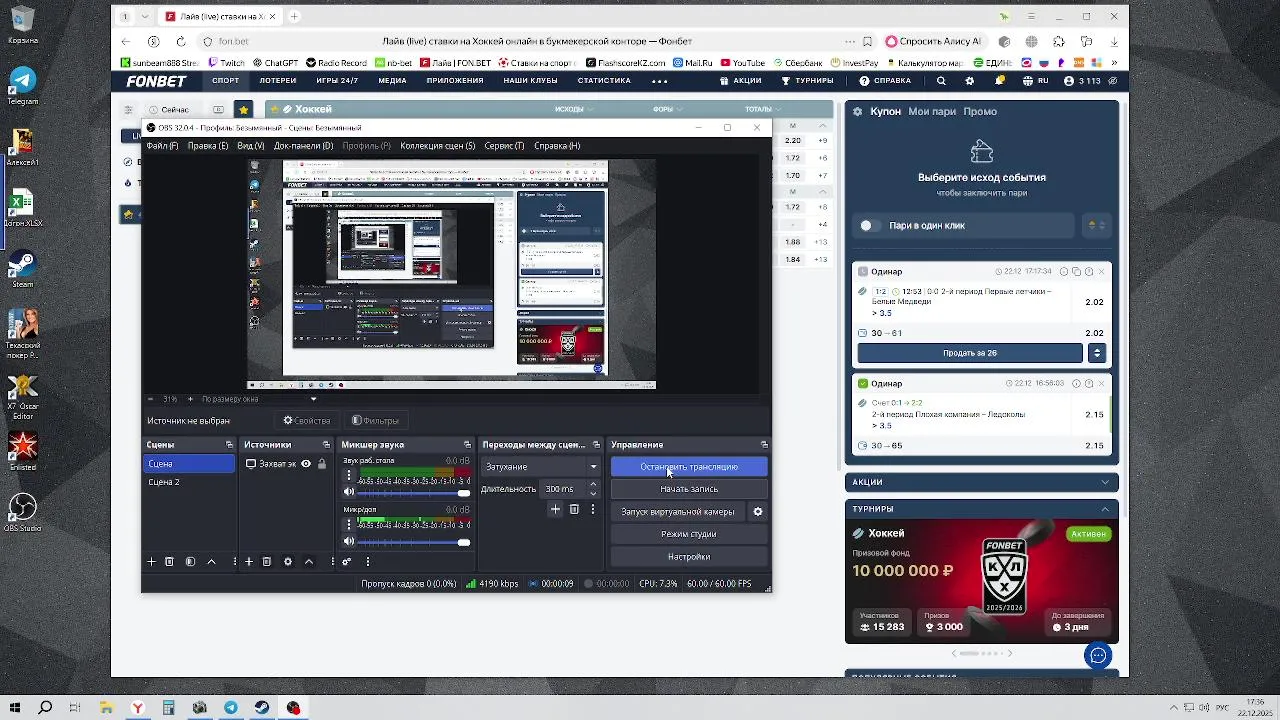Open the RU language selector
This screenshot has width=1280, height=720.
point(1036,81)
